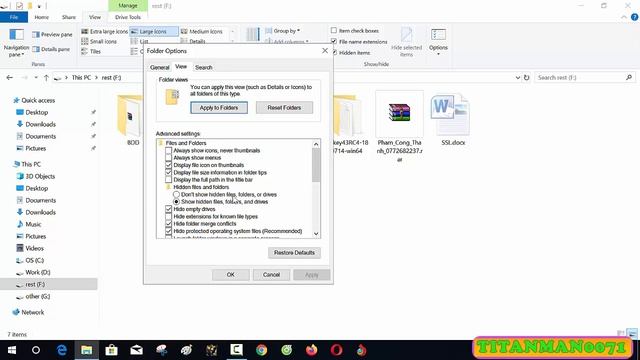Toggle Hidden items checkbox
This screenshot has height=360, width=640.
click(335, 53)
